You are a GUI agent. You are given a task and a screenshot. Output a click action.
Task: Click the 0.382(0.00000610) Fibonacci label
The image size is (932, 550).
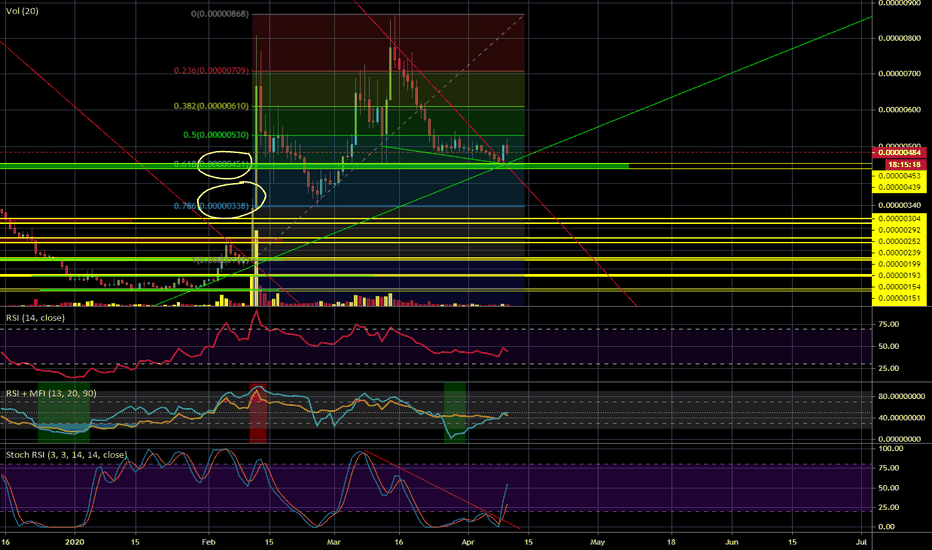pyautogui.click(x=211, y=106)
